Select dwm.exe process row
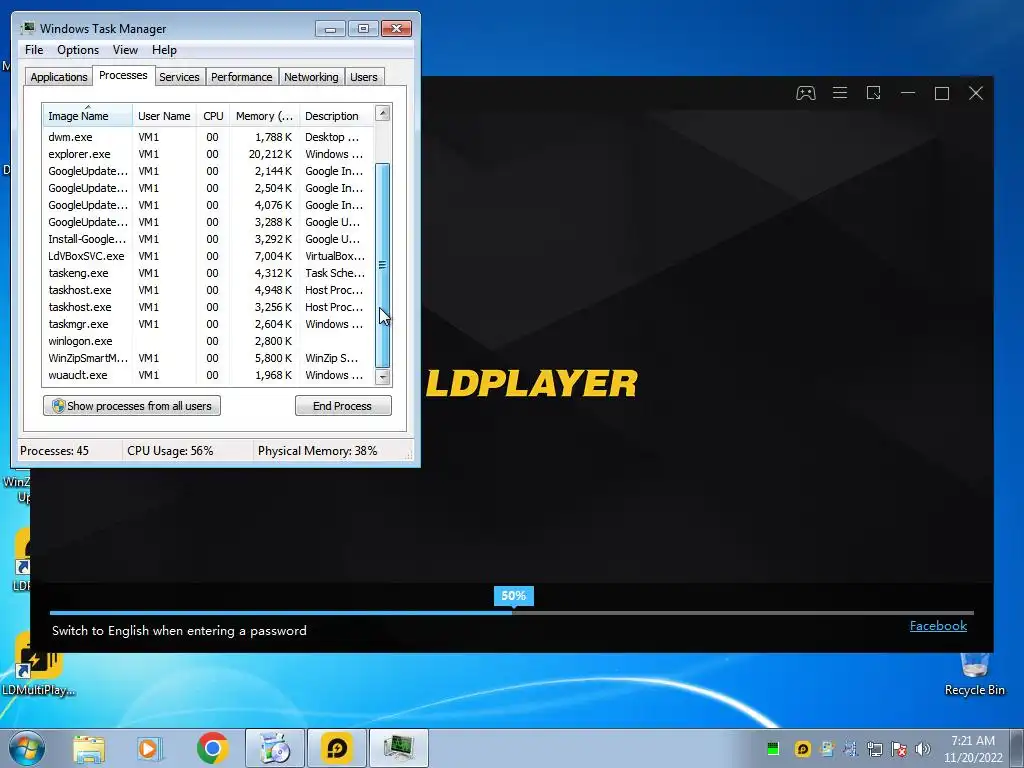This screenshot has height=768, width=1024. [x=208, y=137]
